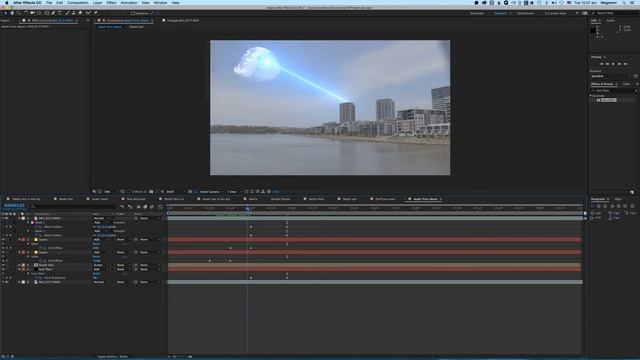This screenshot has height=360, width=640.
Task: Switch to the Library panel tab
Action: 627,84
